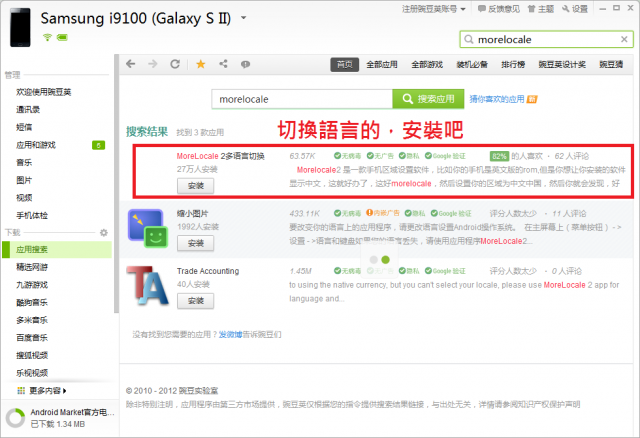
Task: Click the 缩小图片 app icon
Action: [x=148, y=229]
